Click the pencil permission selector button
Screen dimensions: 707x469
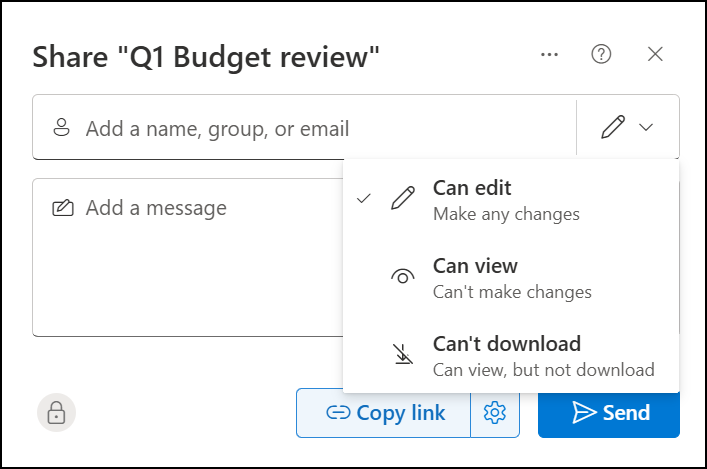(614, 128)
